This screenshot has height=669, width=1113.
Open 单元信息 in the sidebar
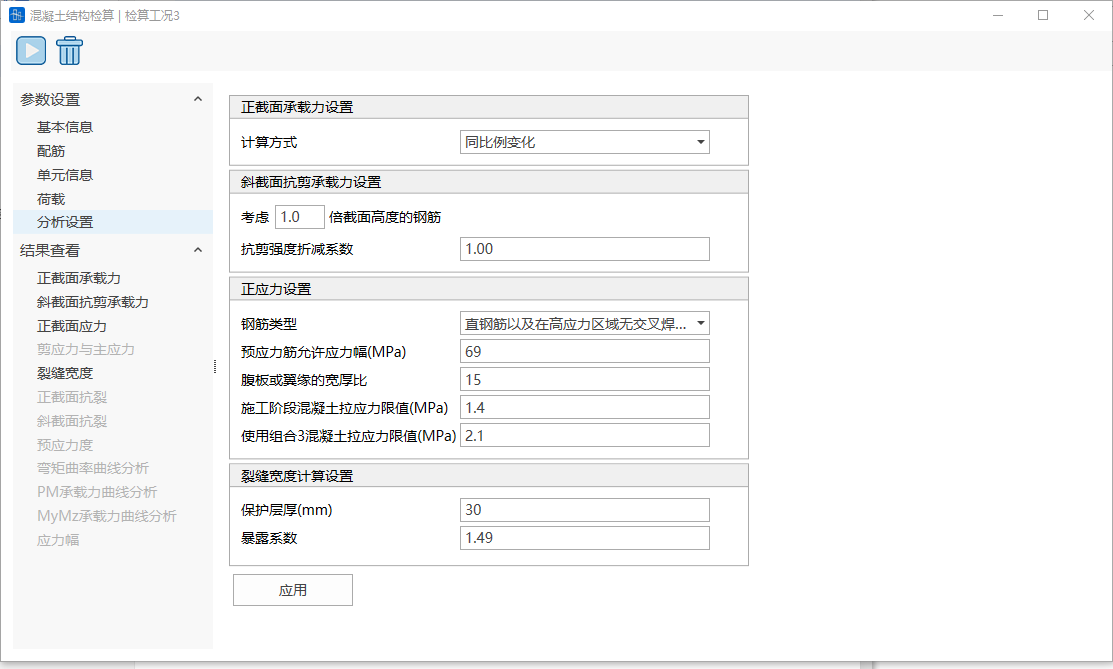coord(65,175)
